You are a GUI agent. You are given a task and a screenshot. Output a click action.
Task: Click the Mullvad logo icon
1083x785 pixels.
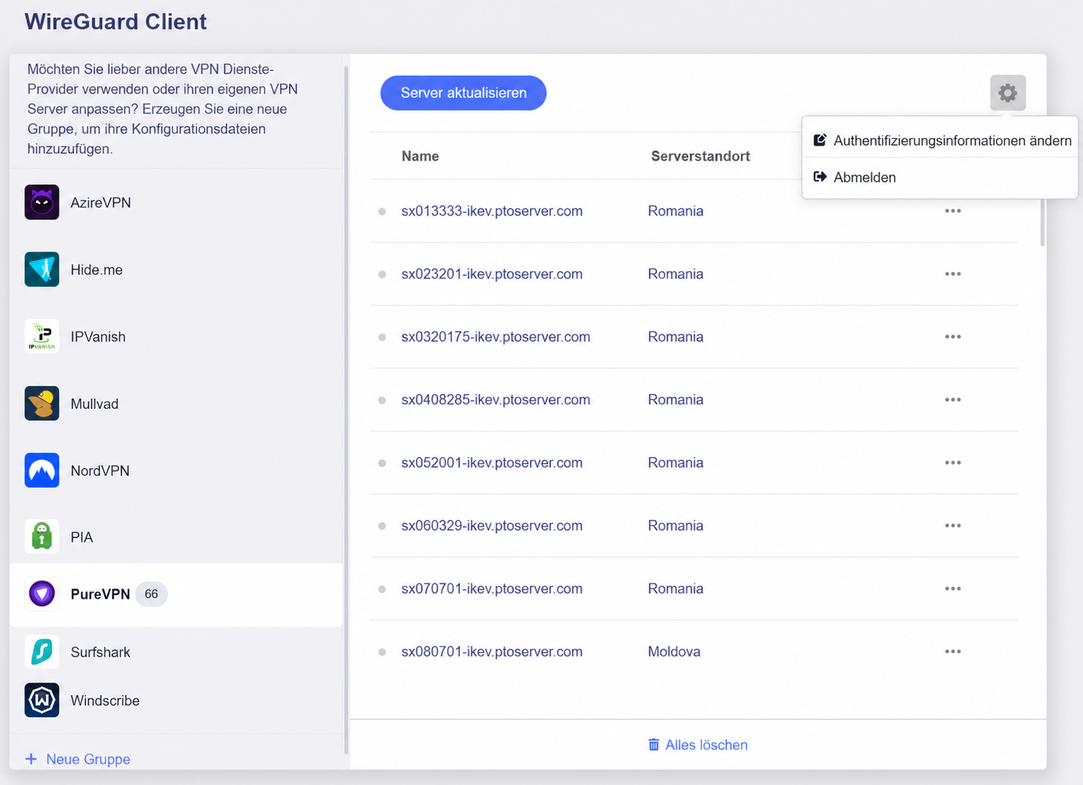42,403
